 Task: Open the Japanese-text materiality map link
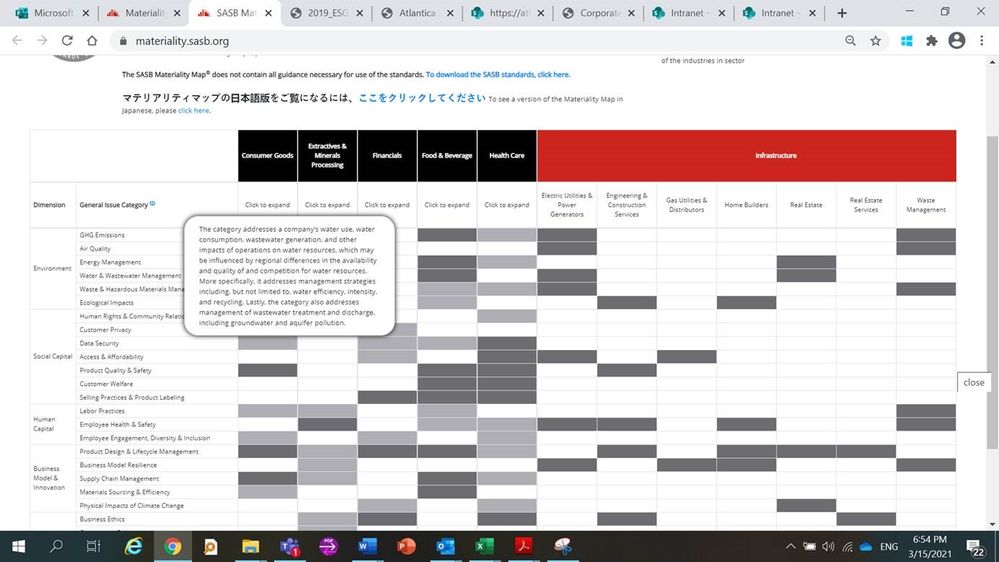coord(422,98)
